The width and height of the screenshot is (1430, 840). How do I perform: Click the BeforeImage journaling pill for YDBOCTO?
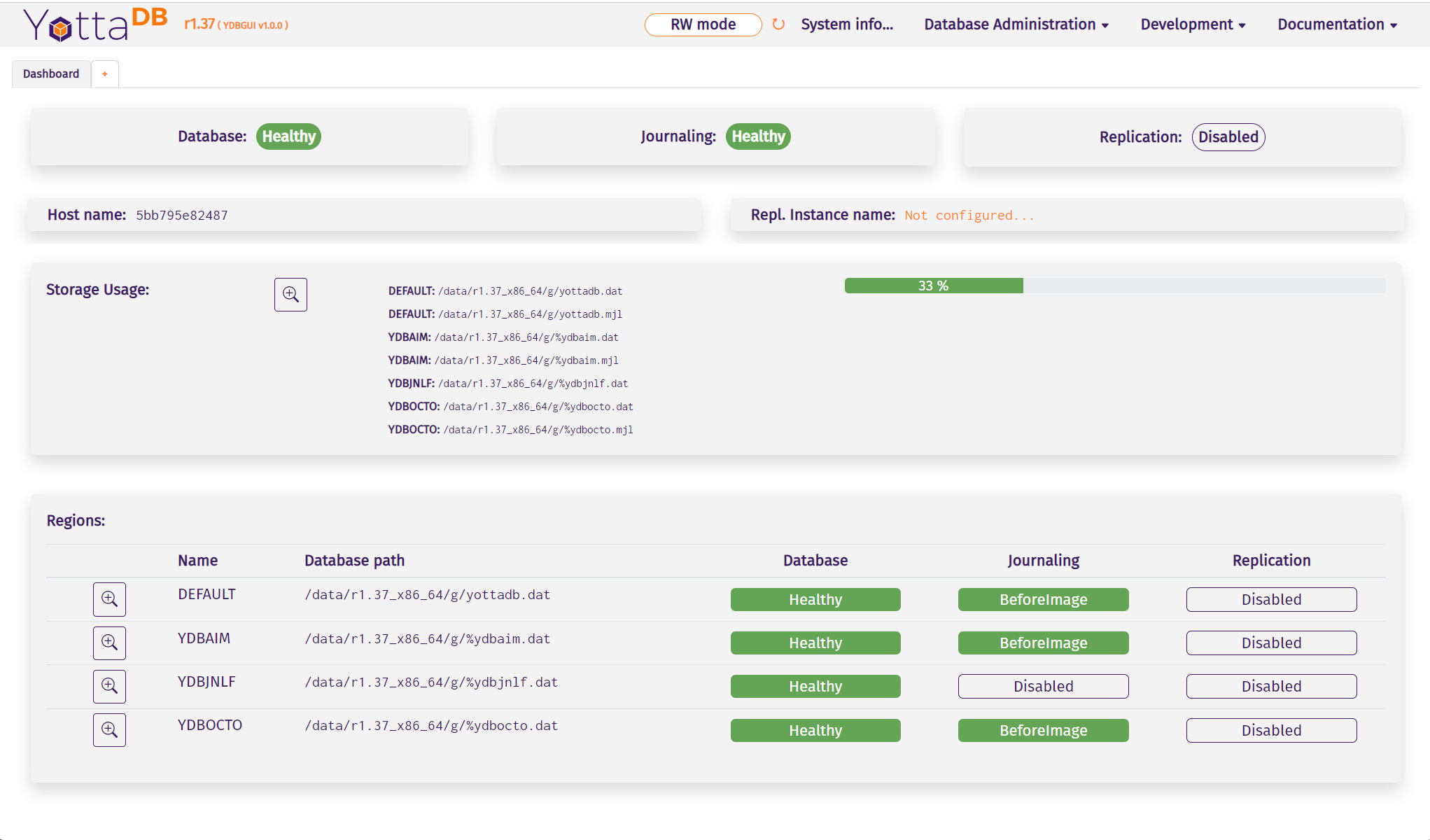coord(1043,731)
